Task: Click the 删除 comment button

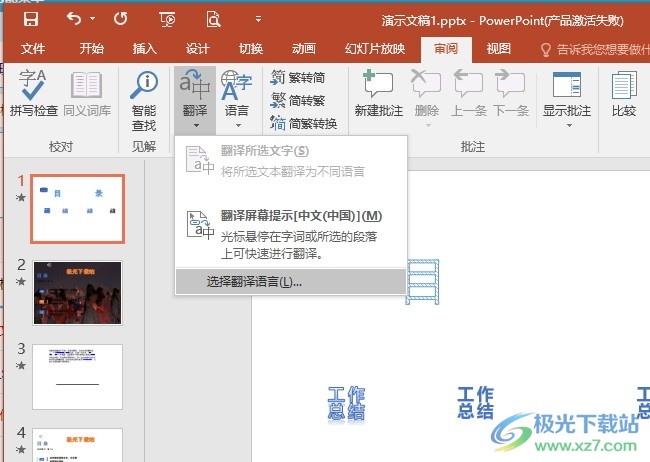Action: (x=427, y=93)
